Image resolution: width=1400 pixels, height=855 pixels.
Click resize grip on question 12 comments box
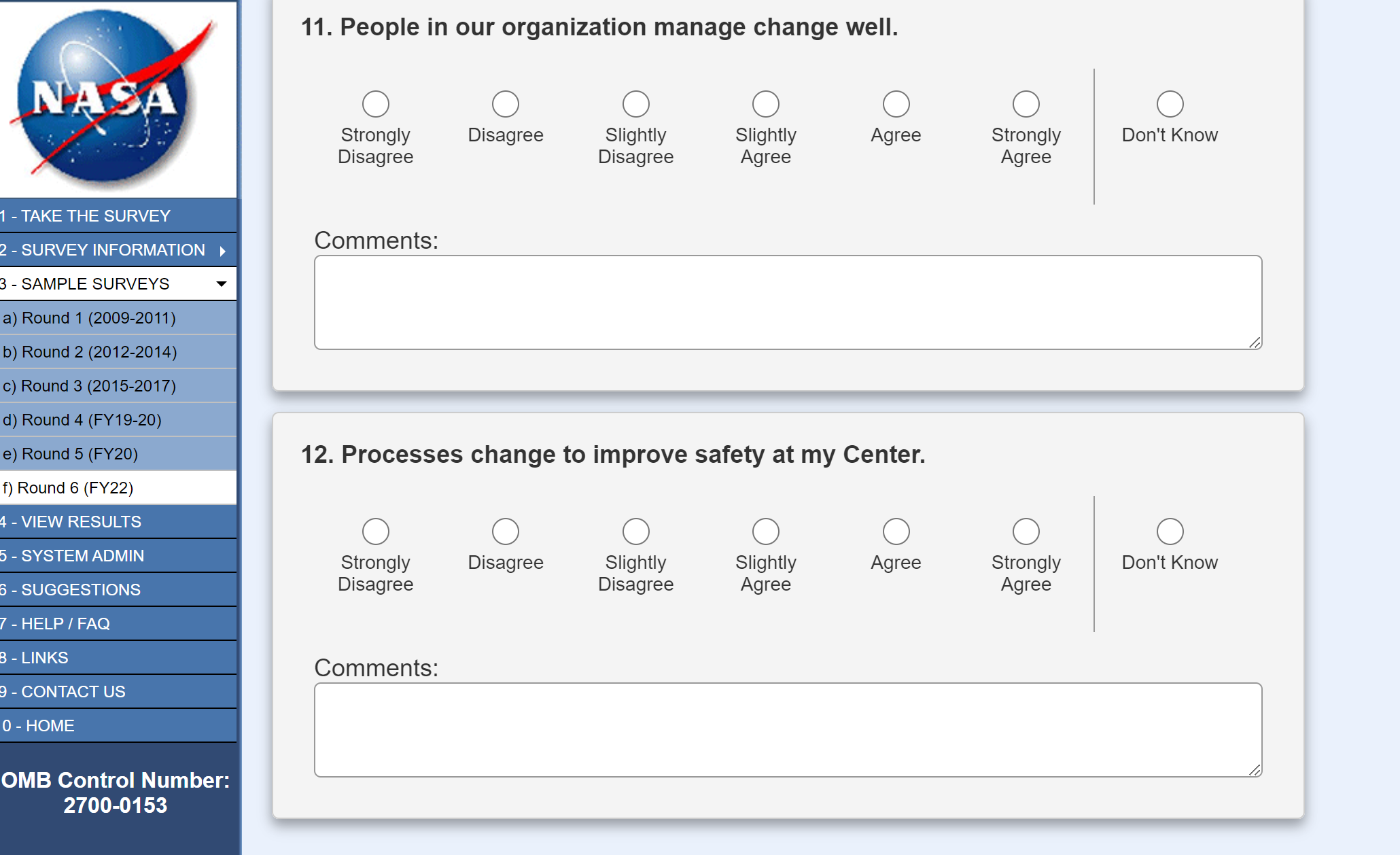pos(1255,770)
